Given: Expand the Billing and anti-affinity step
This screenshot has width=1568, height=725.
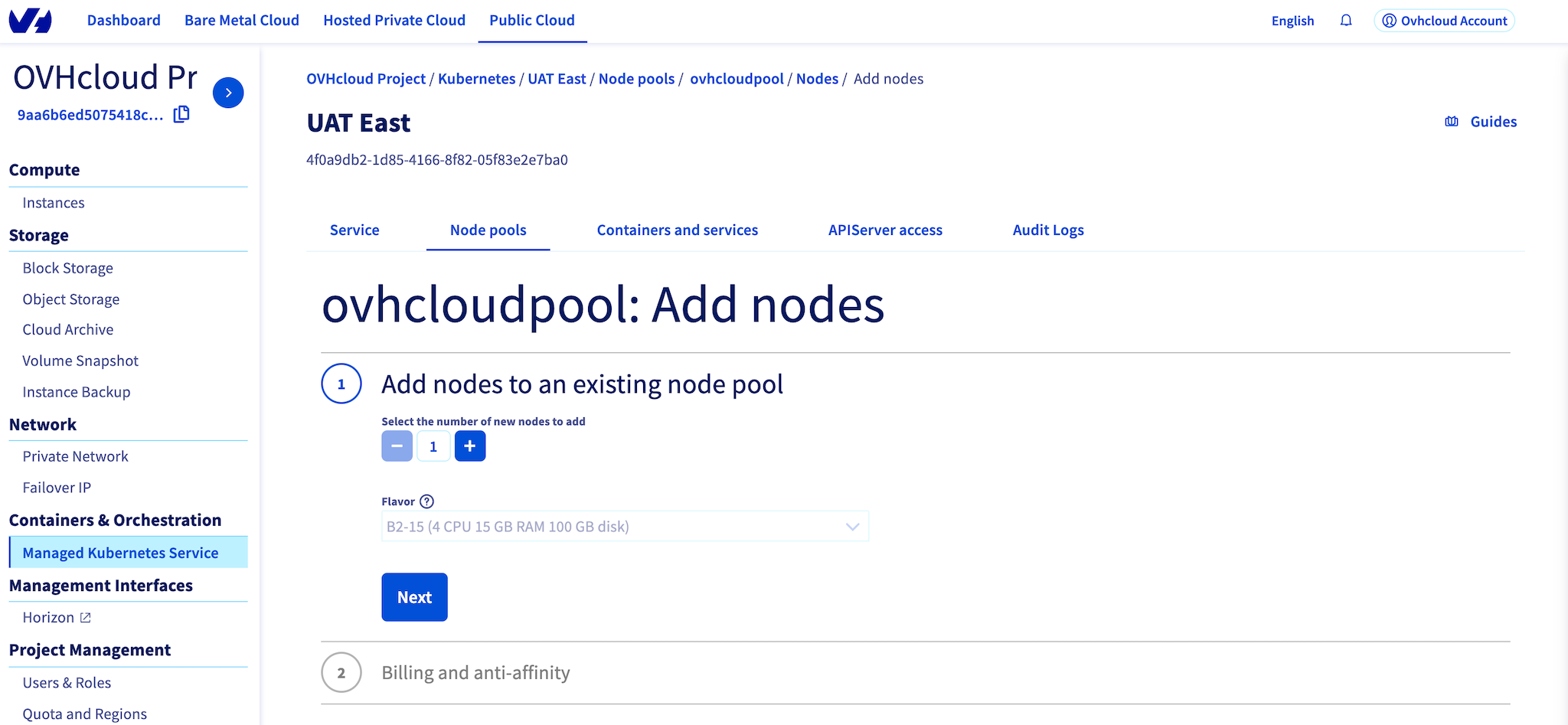Looking at the screenshot, I should point(475,672).
